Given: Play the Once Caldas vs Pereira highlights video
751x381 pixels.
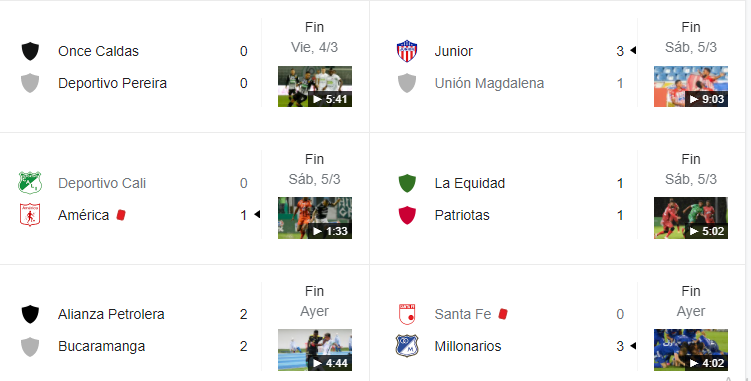Looking at the screenshot, I should pos(315,86).
